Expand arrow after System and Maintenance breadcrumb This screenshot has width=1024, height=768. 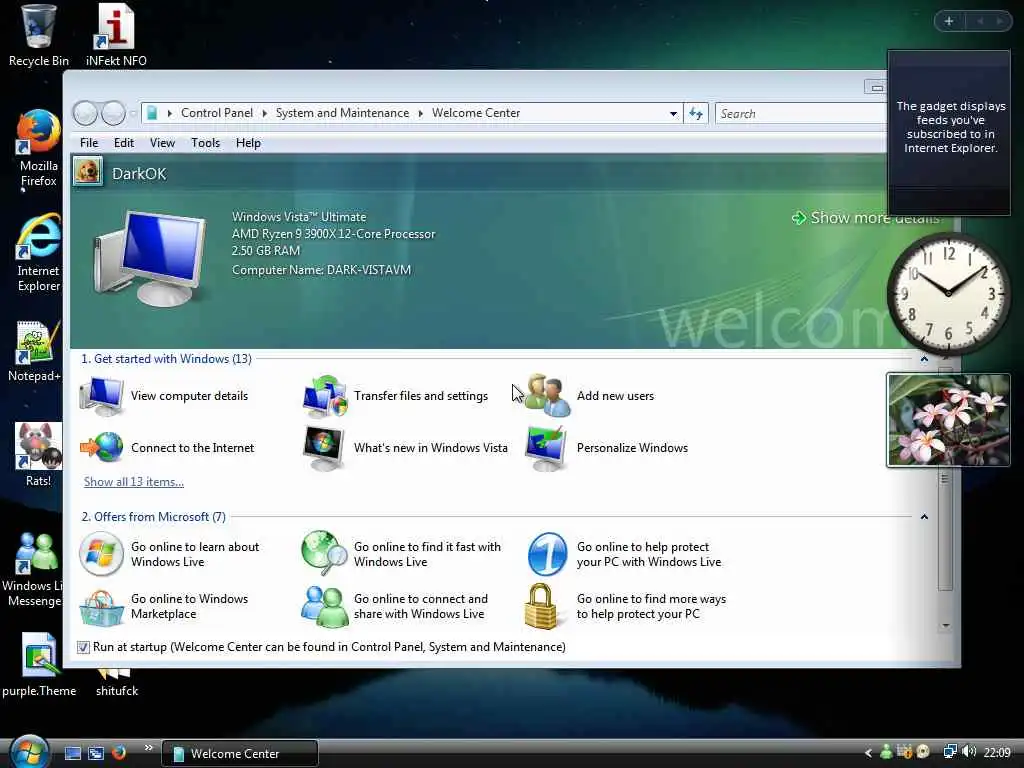[x=421, y=114]
